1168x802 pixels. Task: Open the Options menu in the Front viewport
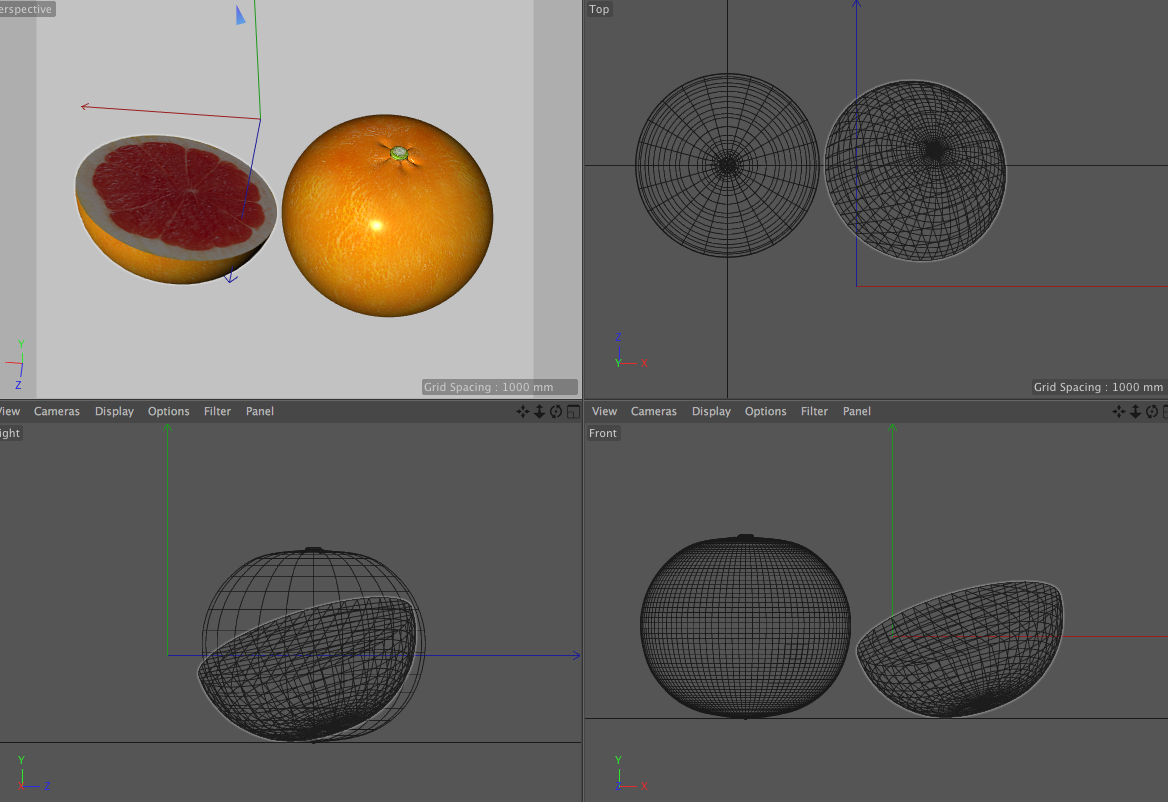[765, 411]
